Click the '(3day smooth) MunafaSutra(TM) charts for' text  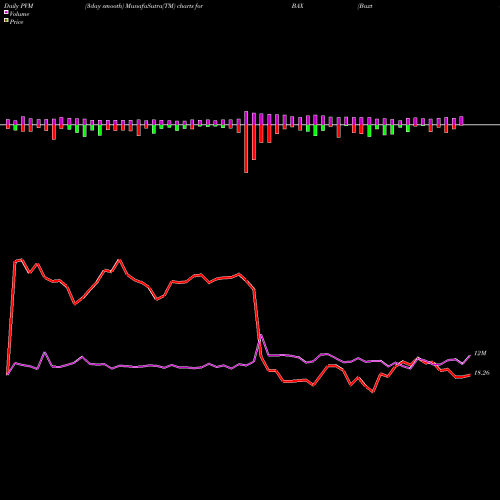144,6
